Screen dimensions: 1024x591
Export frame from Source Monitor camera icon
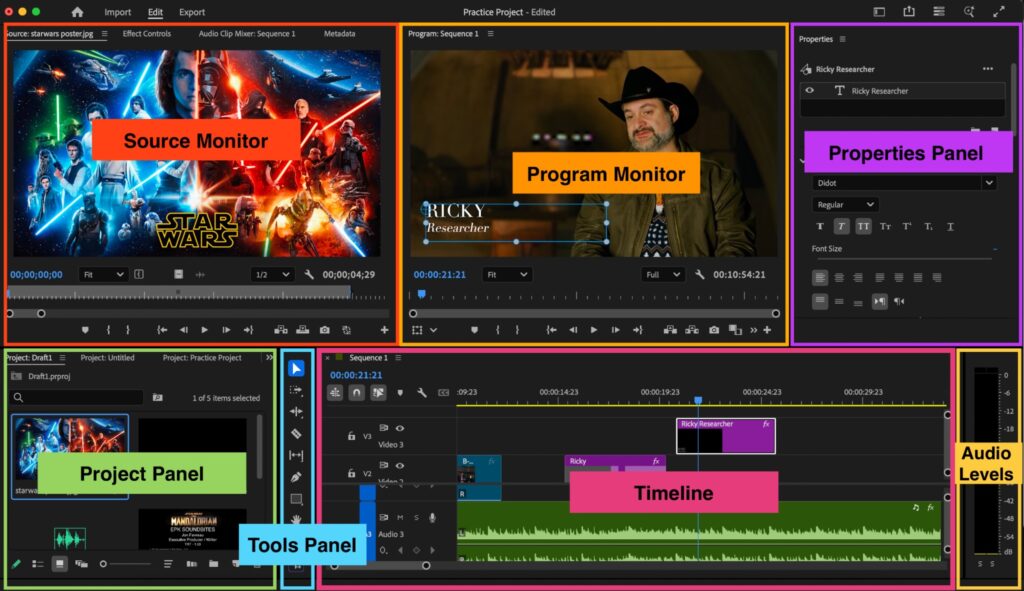(x=325, y=330)
